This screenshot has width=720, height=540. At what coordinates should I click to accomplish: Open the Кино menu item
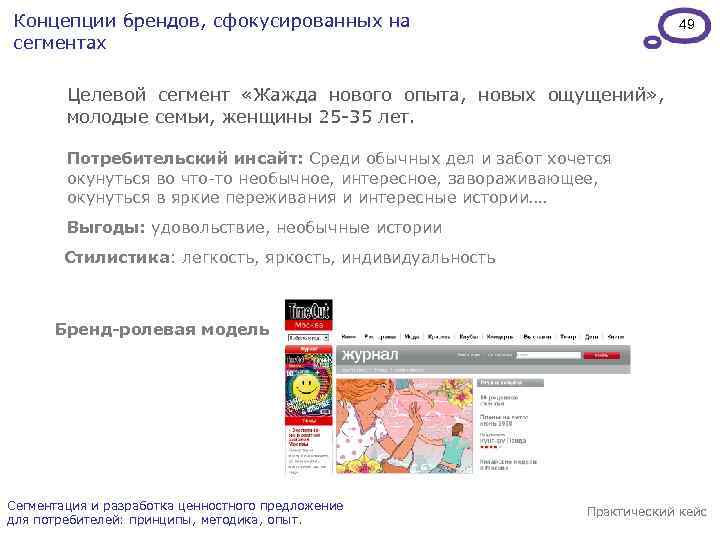pos(349,337)
